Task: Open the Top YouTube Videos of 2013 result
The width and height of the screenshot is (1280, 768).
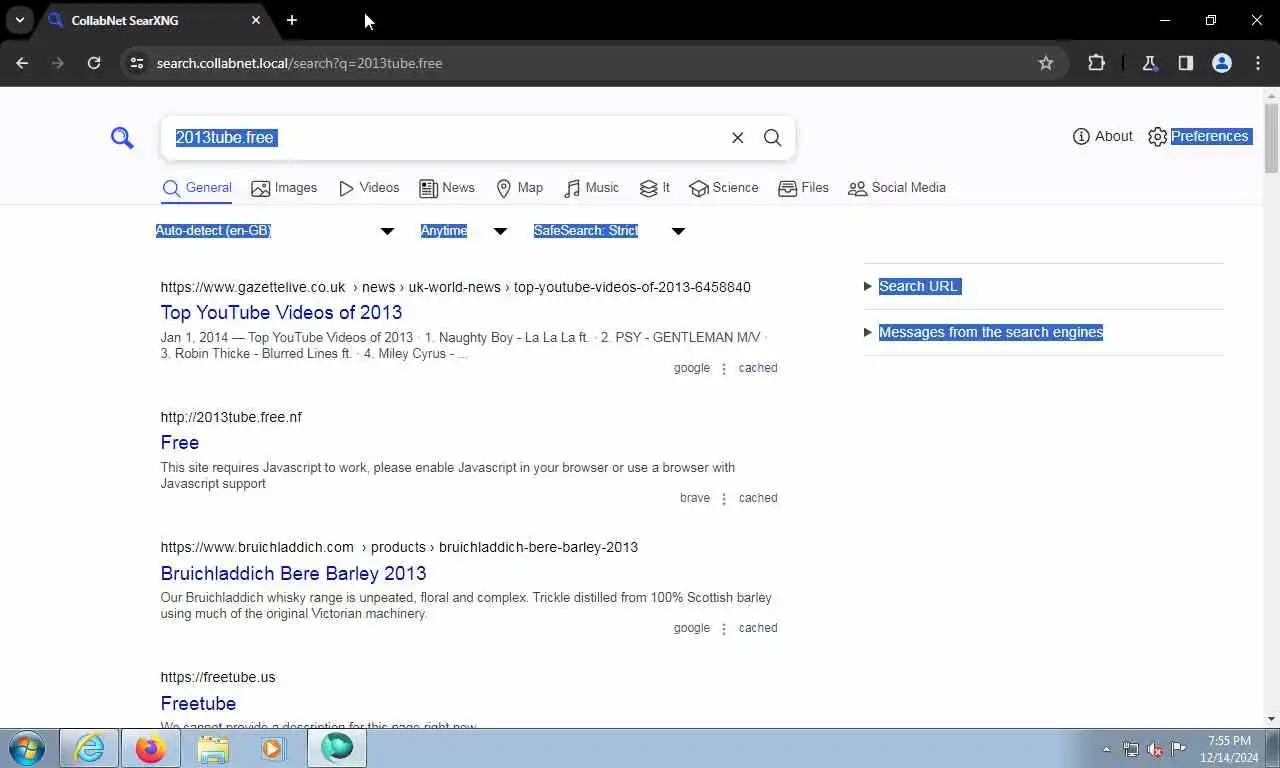Action: coord(281,313)
